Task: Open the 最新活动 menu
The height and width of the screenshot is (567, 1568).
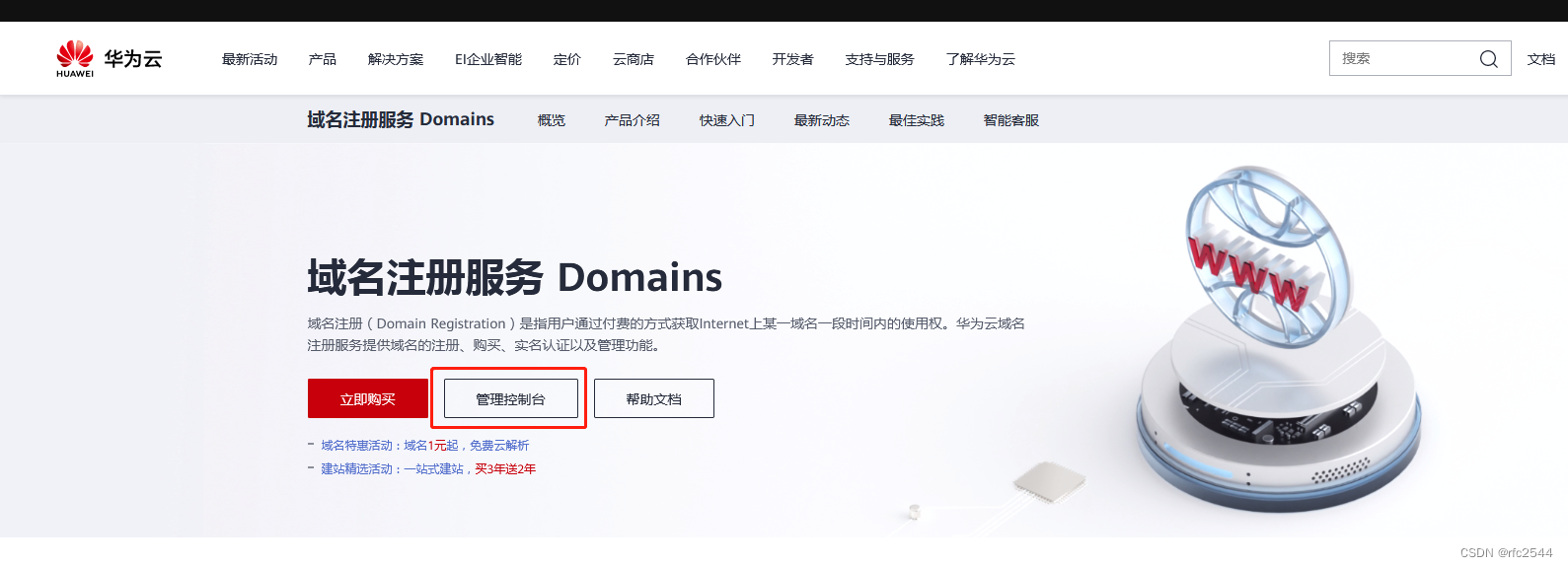Action: click(x=250, y=59)
